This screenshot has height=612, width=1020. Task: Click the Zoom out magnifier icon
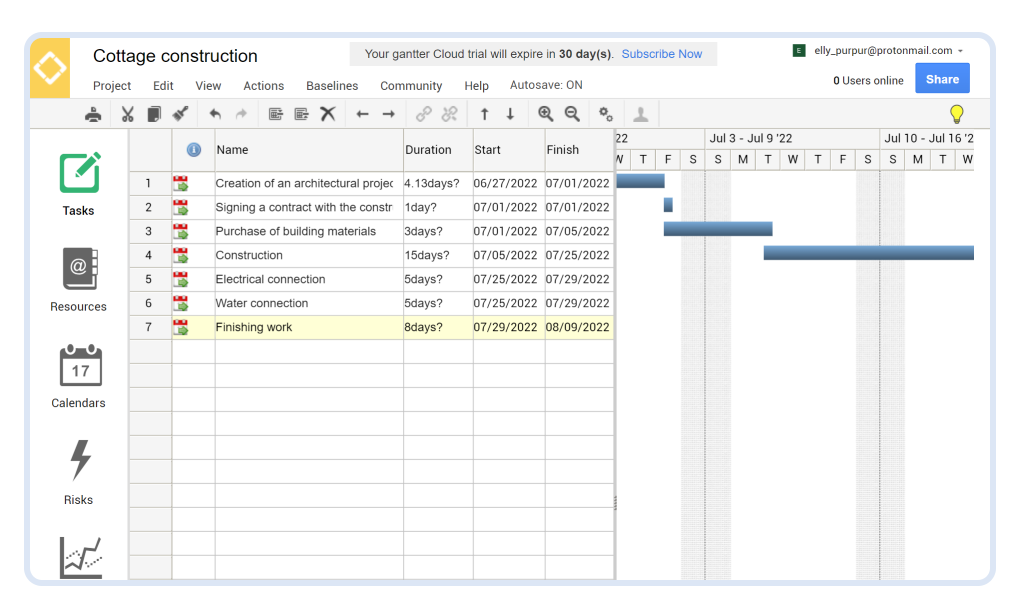click(572, 114)
